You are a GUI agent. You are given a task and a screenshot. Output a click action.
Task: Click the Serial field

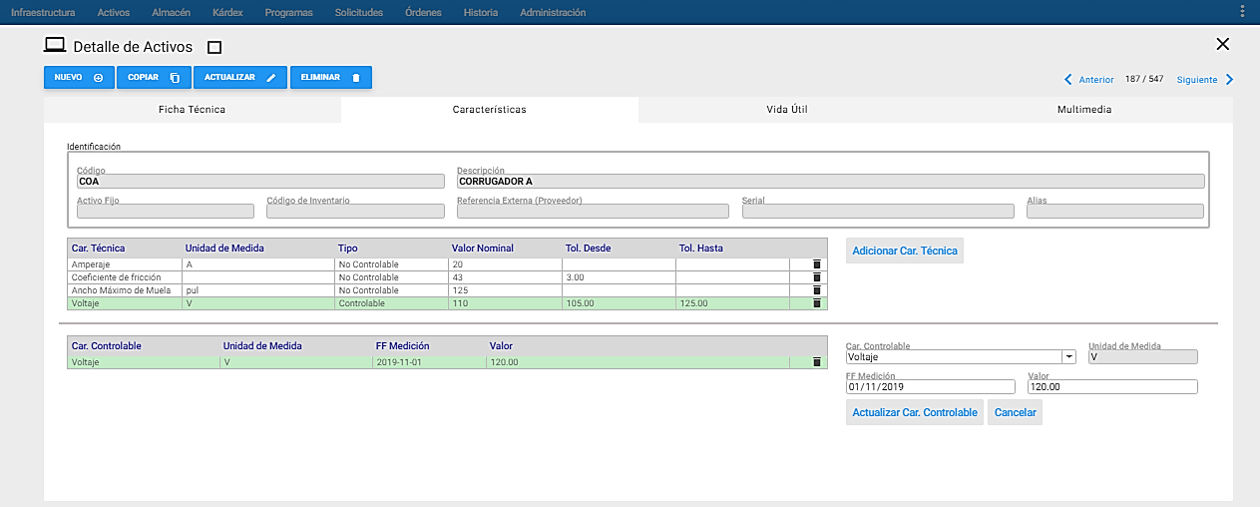coord(878,211)
